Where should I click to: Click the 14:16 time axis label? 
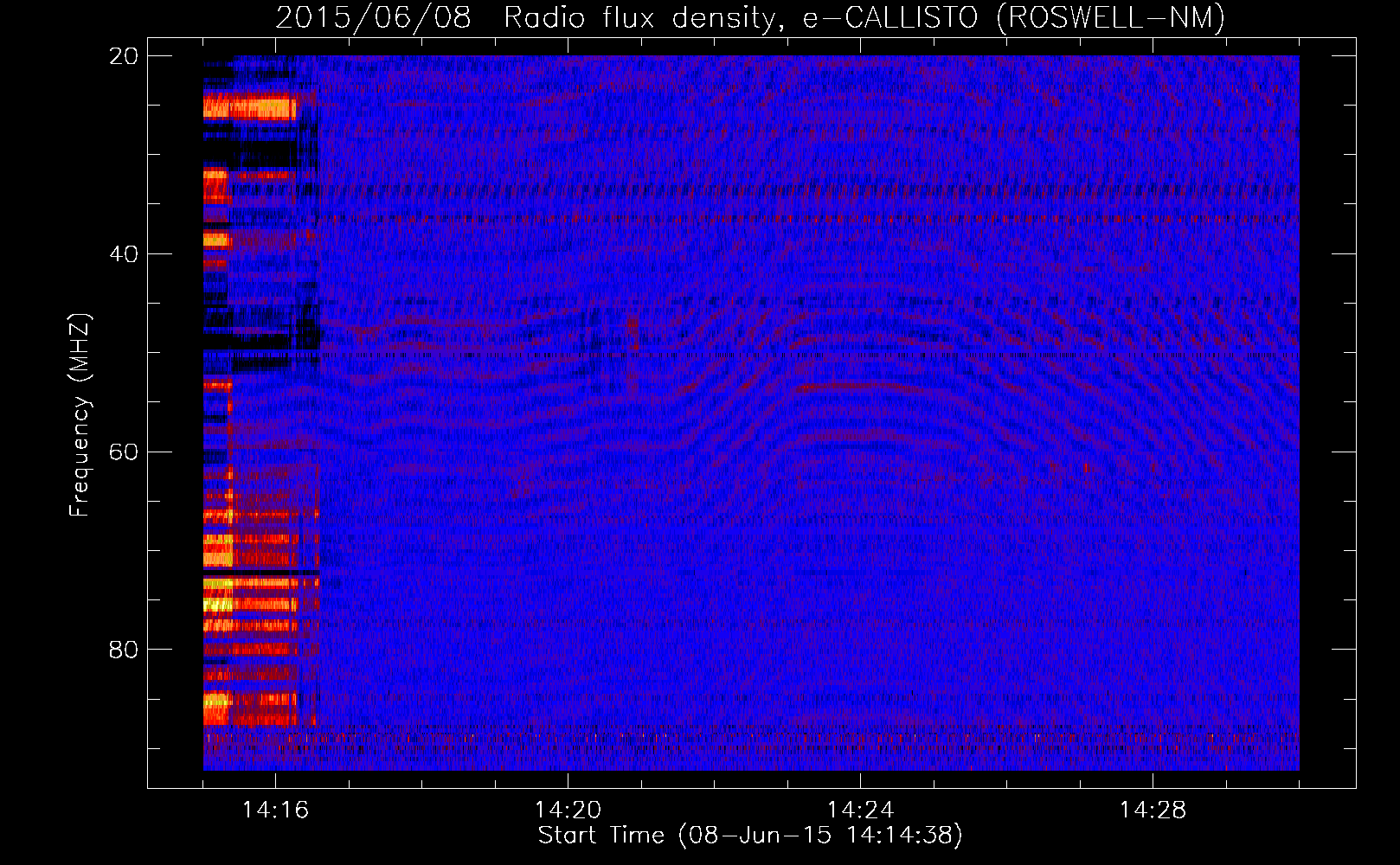click(x=275, y=811)
